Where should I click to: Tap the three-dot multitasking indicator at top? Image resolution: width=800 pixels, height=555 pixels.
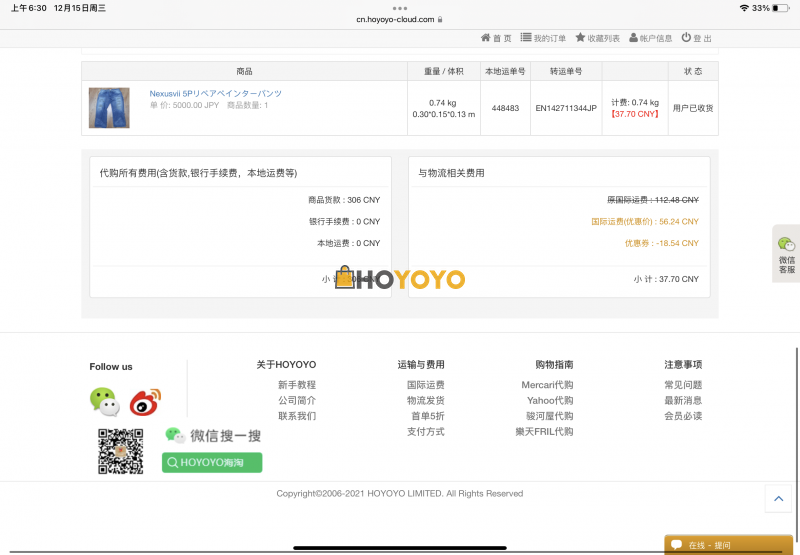(399, 8)
